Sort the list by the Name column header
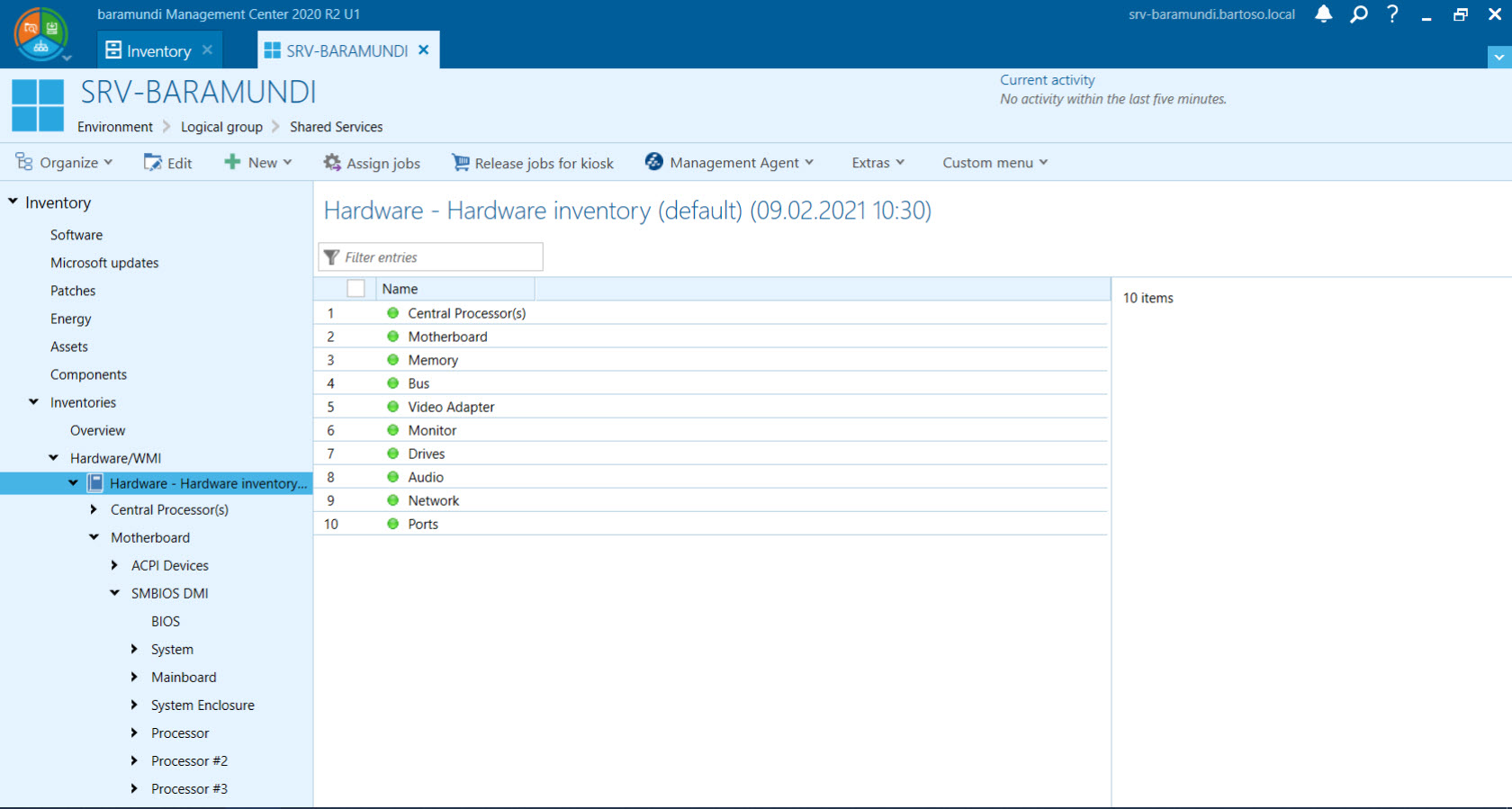Screen dimensions: 1512x809 coord(455,289)
